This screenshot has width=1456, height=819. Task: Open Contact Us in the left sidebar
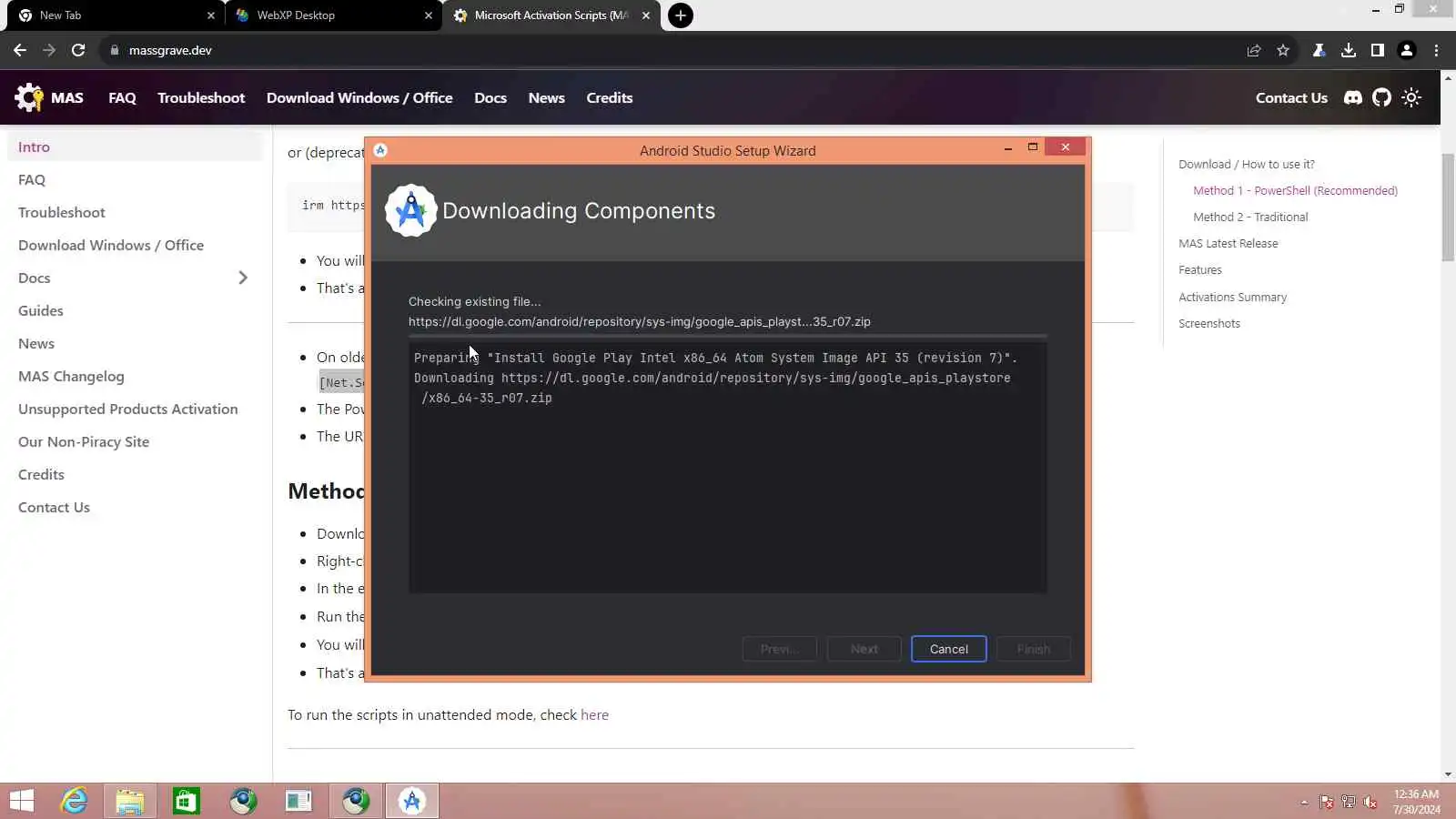[135, 507]
